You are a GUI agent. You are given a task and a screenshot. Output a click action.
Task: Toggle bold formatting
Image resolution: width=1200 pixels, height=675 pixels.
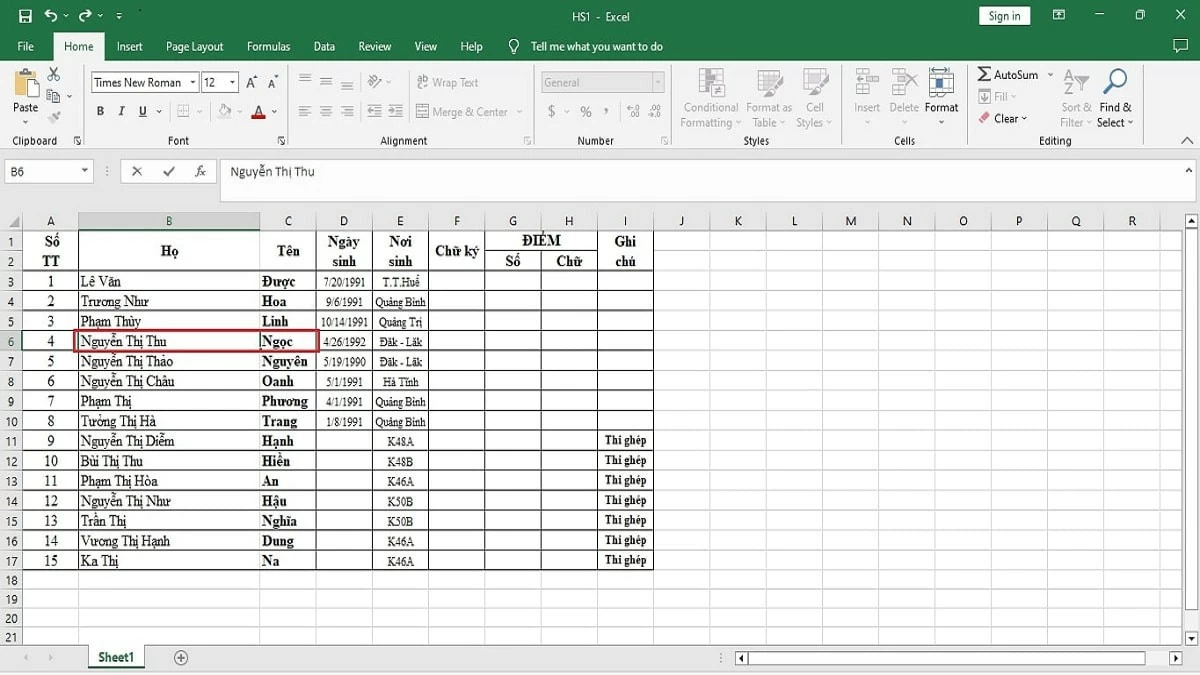click(x=100, y=111)
